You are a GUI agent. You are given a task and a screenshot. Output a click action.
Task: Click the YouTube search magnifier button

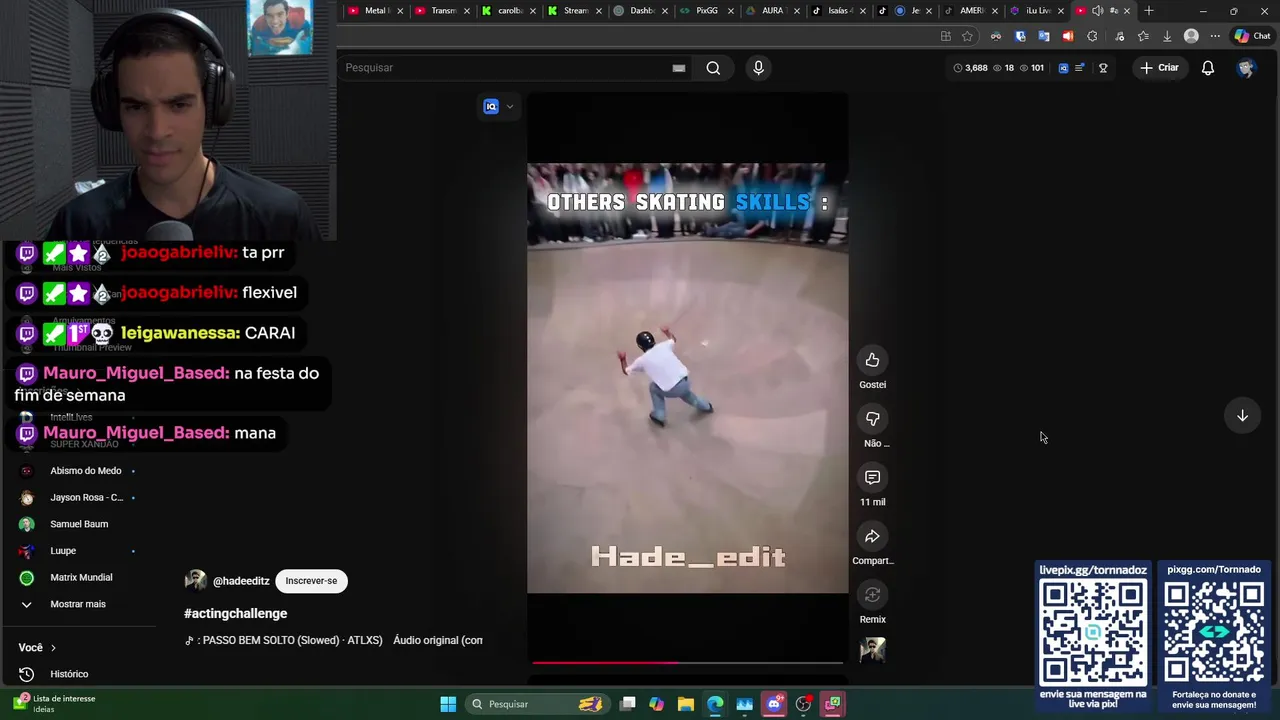tap(713, 68)
